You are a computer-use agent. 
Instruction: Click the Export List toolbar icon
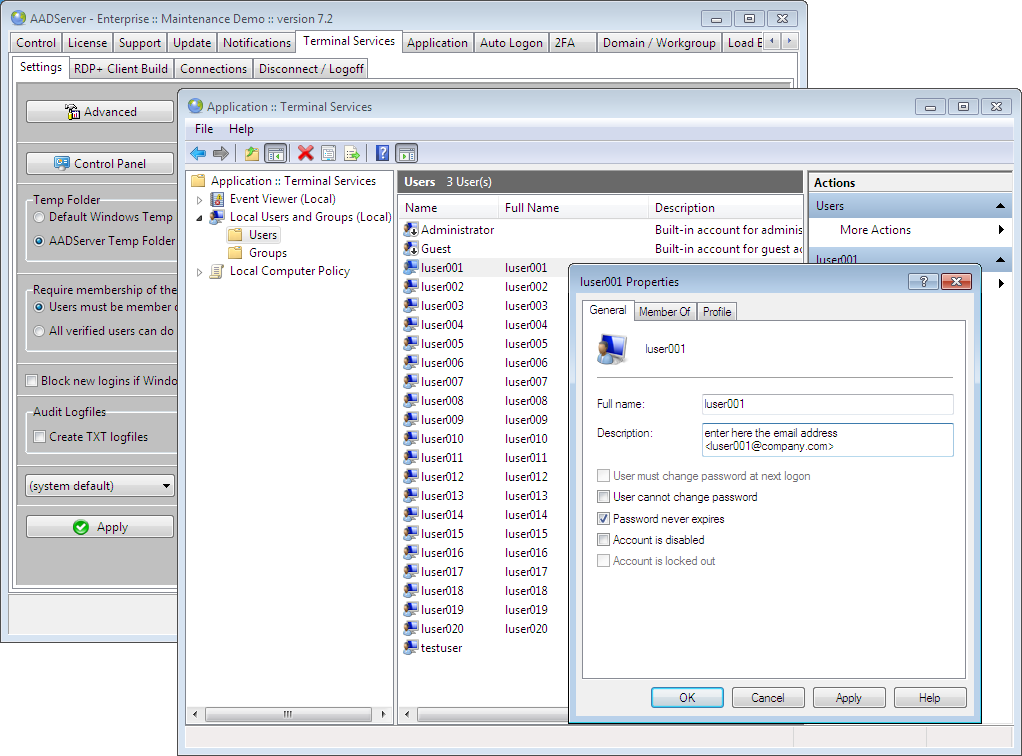point(351,153)
